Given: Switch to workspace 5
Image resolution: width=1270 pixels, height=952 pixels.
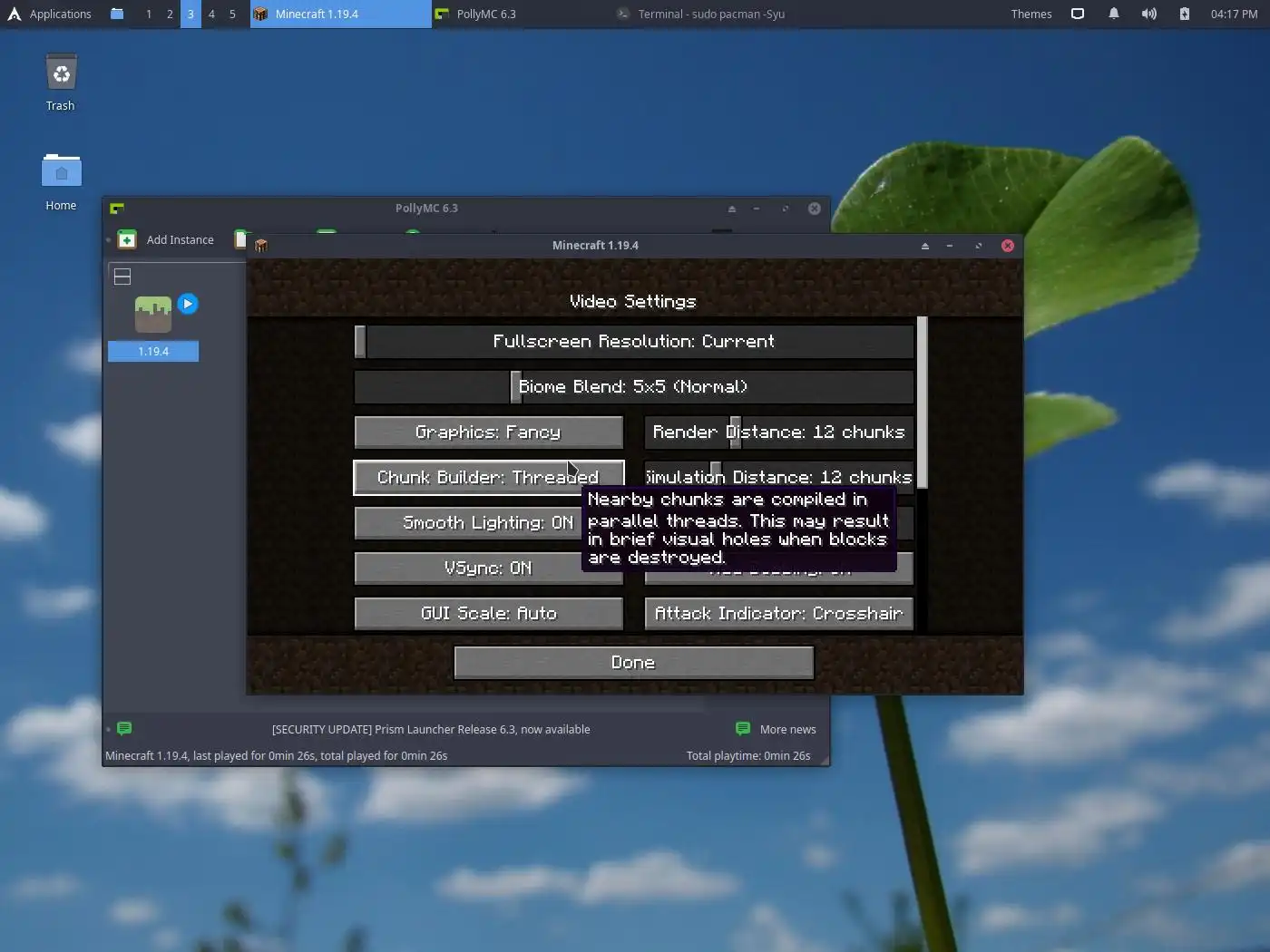Looking at the screenshot, I should click(x=232, y=14).
